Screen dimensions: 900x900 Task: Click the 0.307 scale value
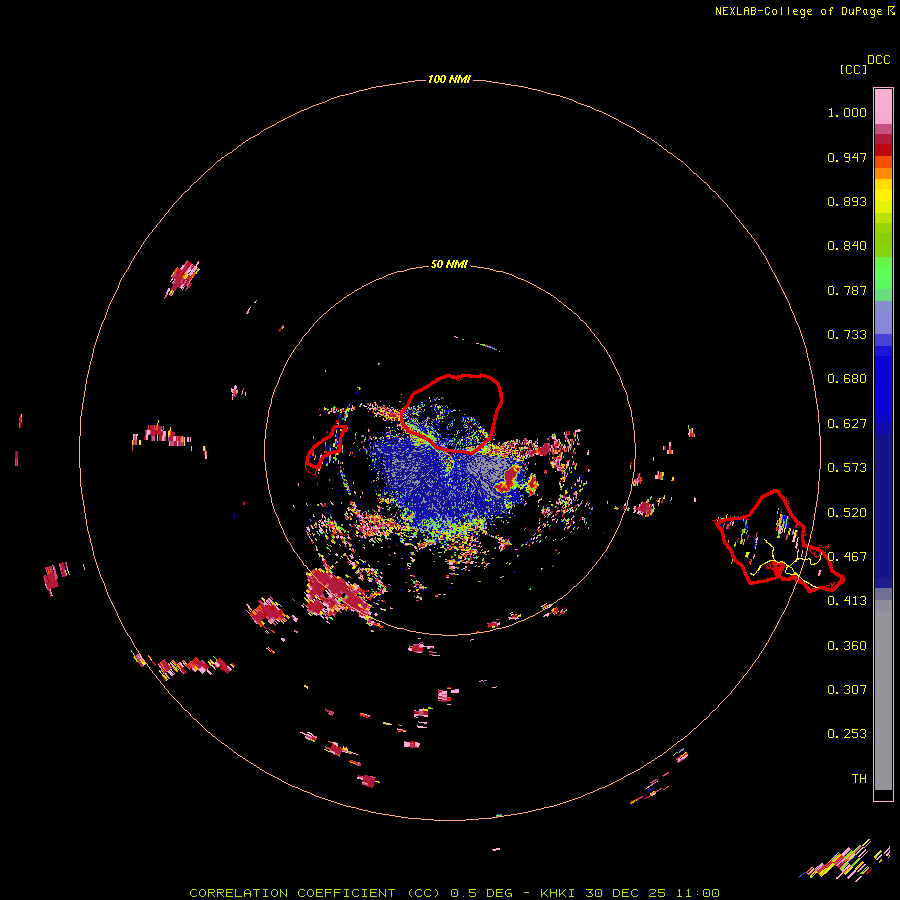click(847, 690)
